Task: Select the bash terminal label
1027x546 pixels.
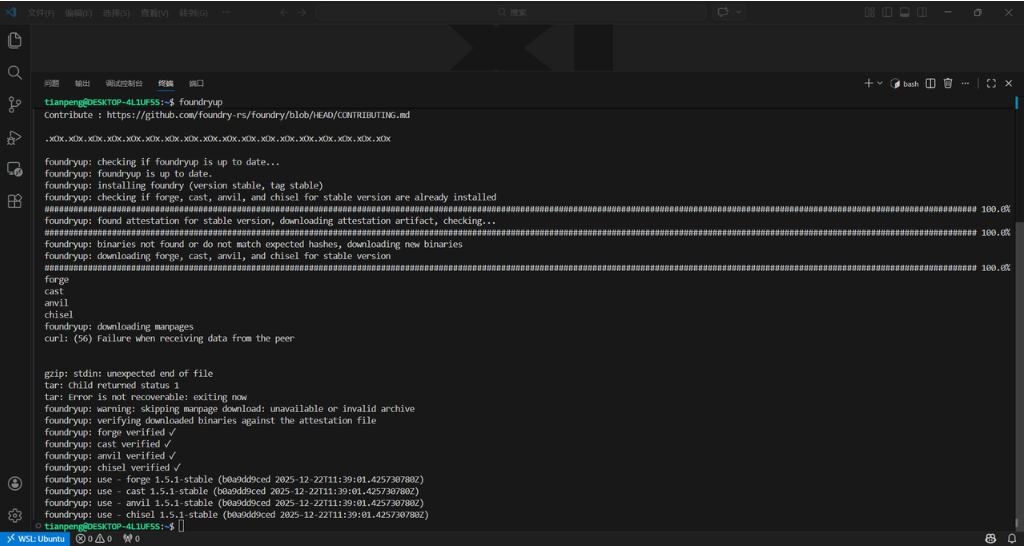Action: 905,84
